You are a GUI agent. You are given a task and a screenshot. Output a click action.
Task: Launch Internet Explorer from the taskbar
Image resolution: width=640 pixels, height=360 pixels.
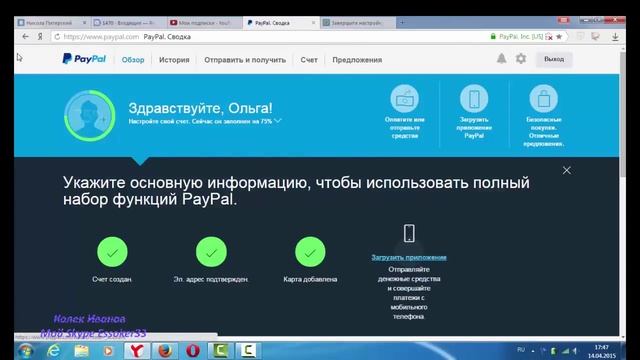(53, 351)
